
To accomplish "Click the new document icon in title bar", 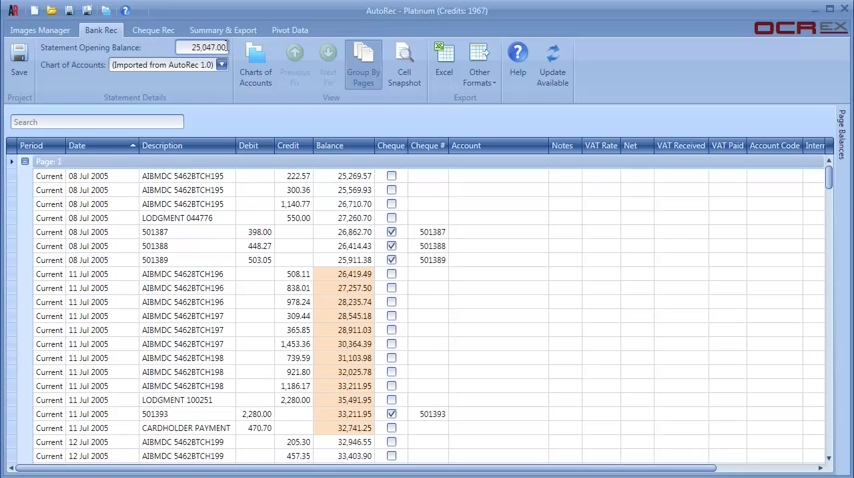I will click(34, 10).
